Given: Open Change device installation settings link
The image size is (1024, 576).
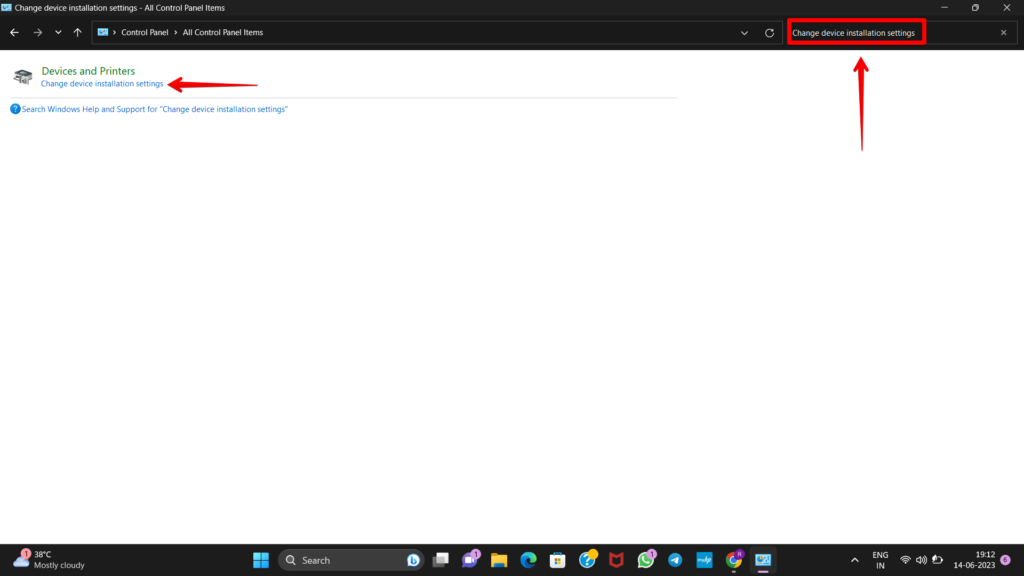Looking at the screenshot, I should (101, 84).
